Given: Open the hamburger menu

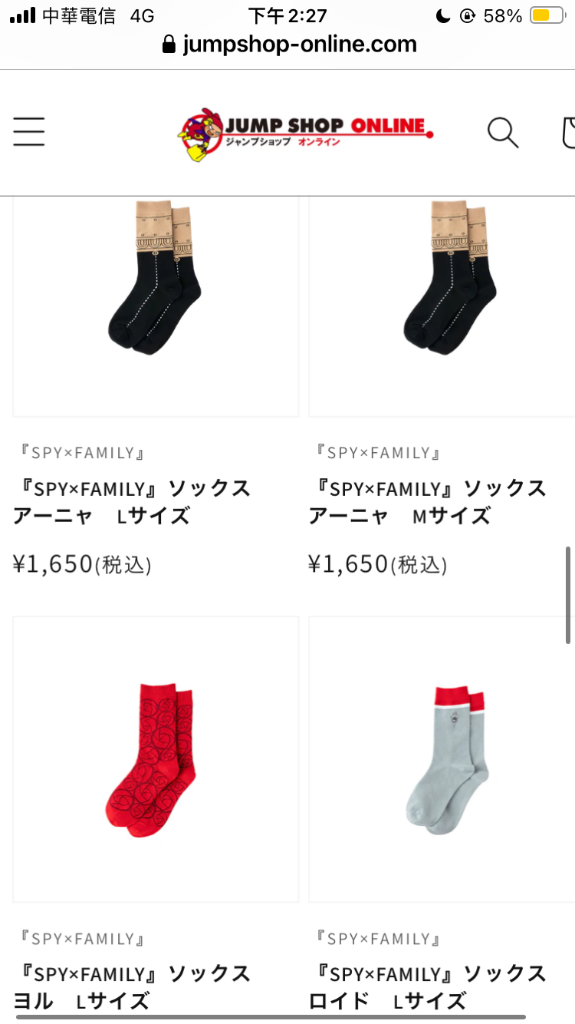Looking at the screenshot, I should (x=29, y=132).
